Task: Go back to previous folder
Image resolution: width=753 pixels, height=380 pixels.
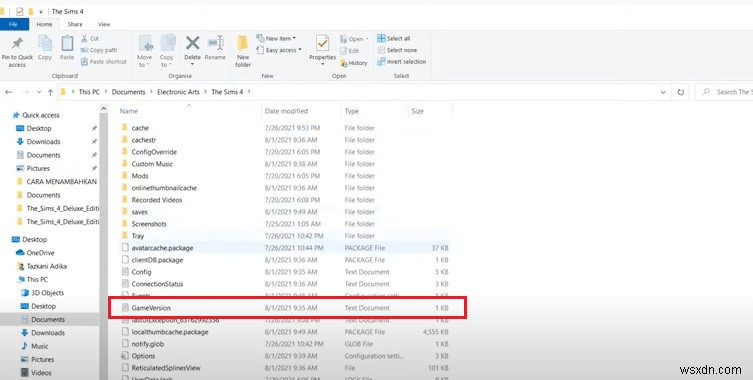Action: pyautogui.click(x=9, y=92)
